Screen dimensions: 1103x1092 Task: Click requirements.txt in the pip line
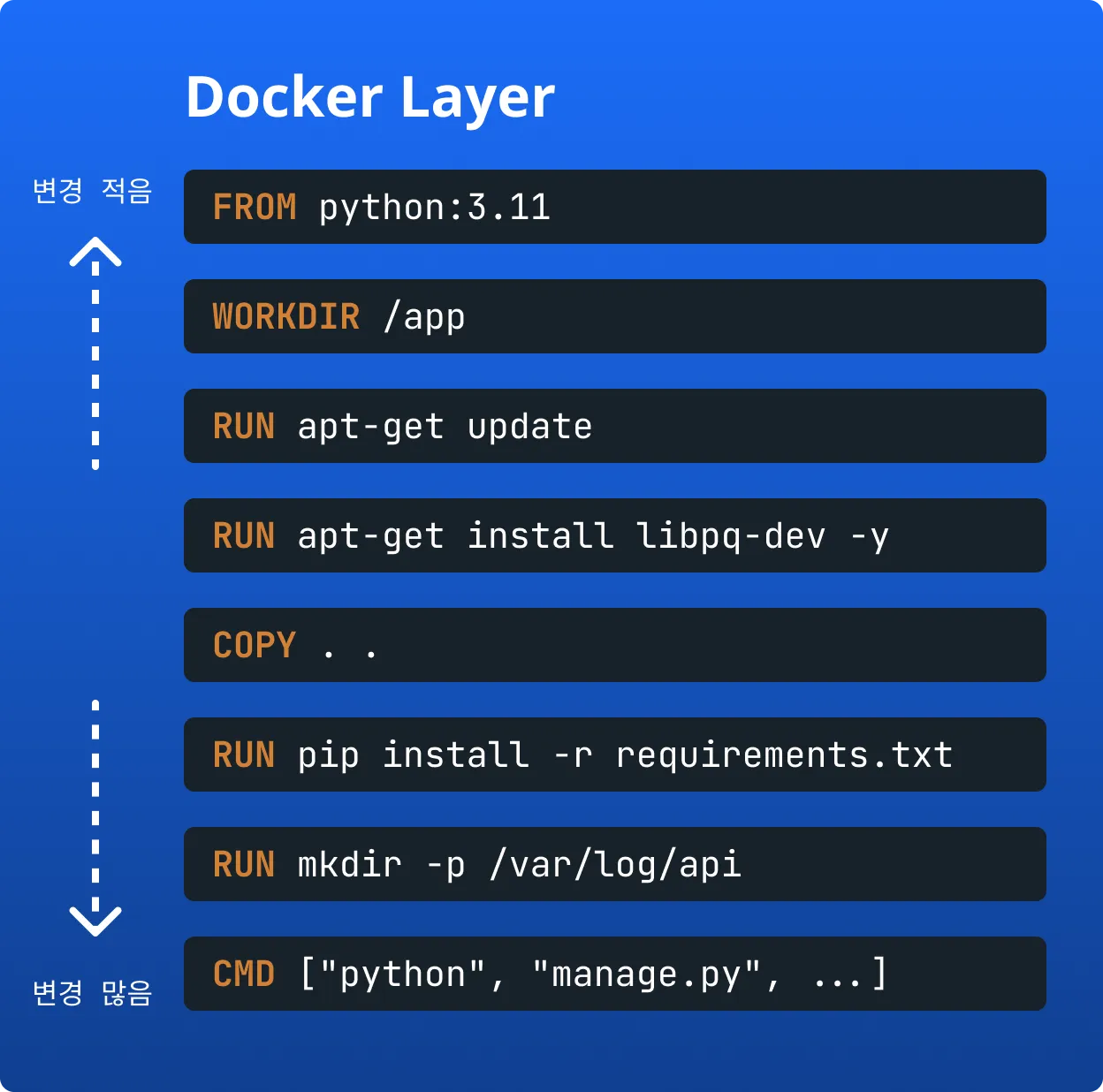(784, 755)
